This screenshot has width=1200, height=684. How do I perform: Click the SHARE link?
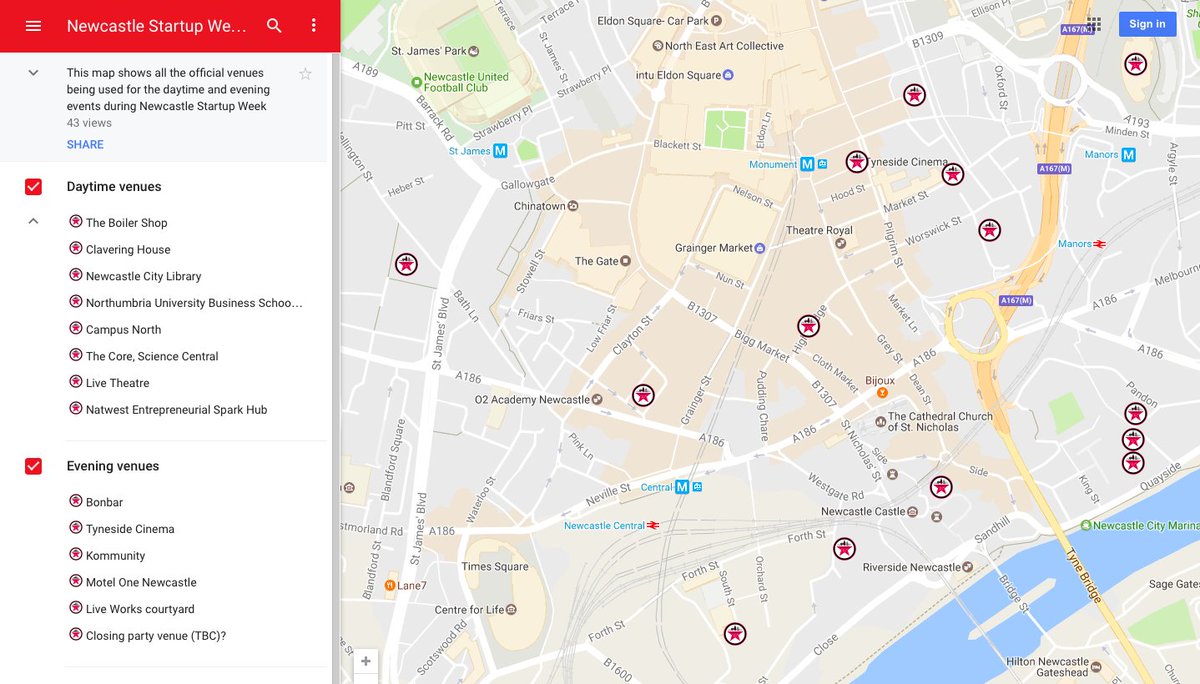click(85, 144)
